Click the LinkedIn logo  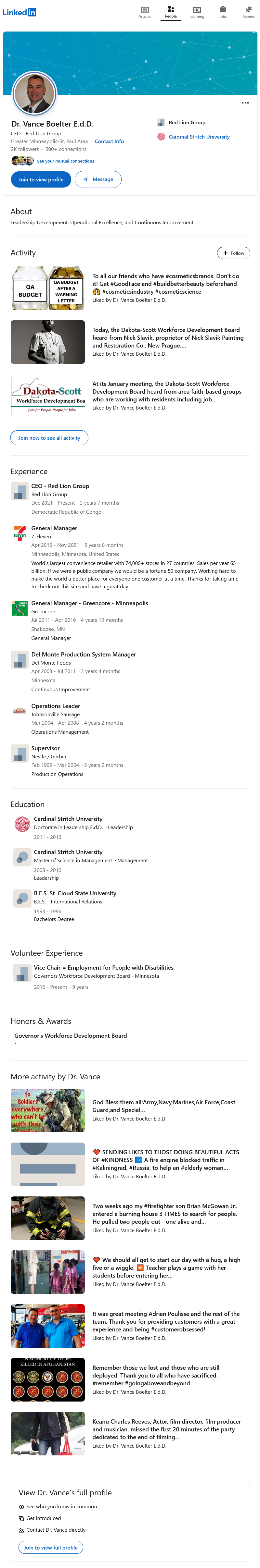pos(19,12)
